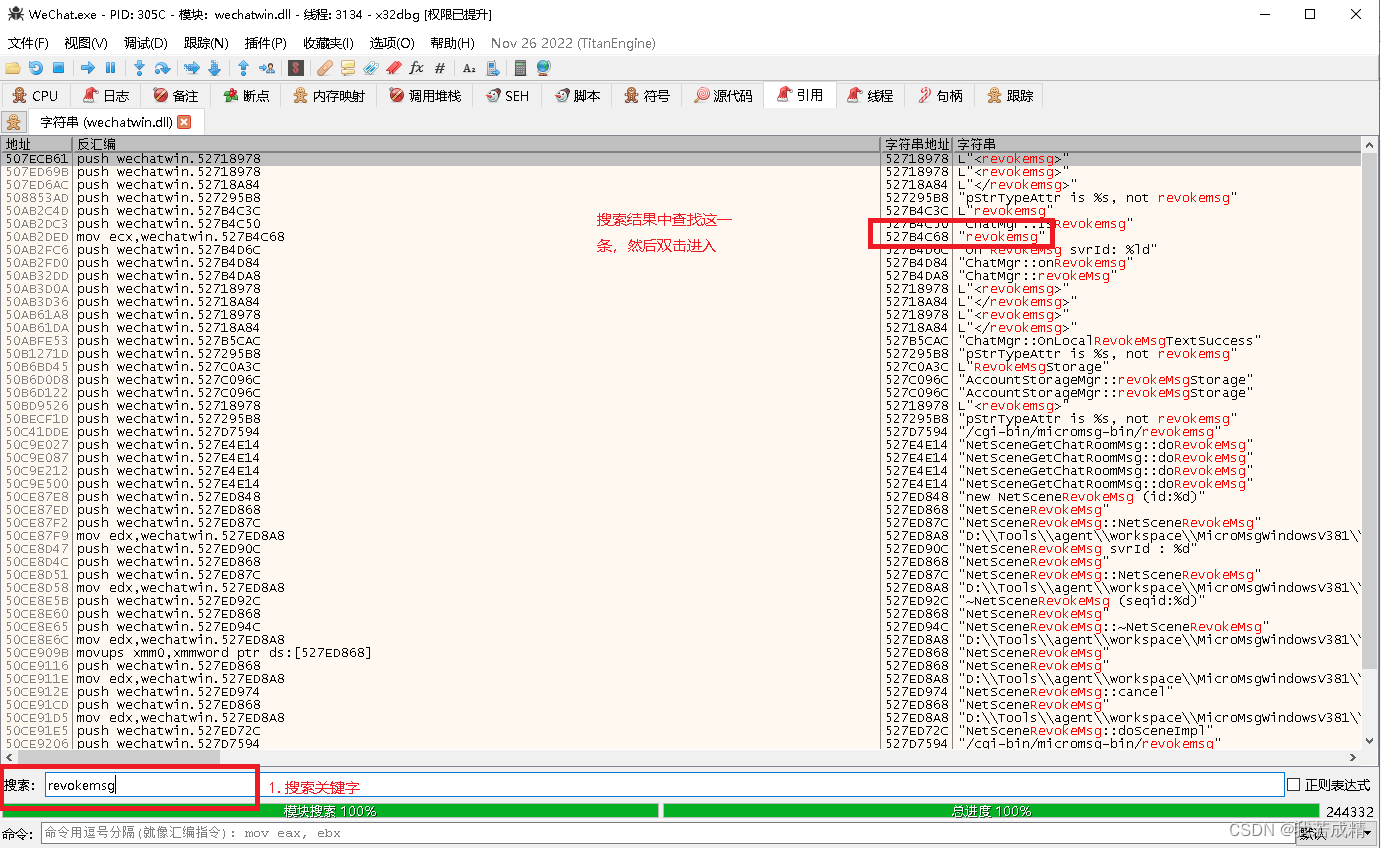The width and height of the screenshot is (1381, 848).
Task: Select row with address 50AB2DED
Action: point(681,237)
